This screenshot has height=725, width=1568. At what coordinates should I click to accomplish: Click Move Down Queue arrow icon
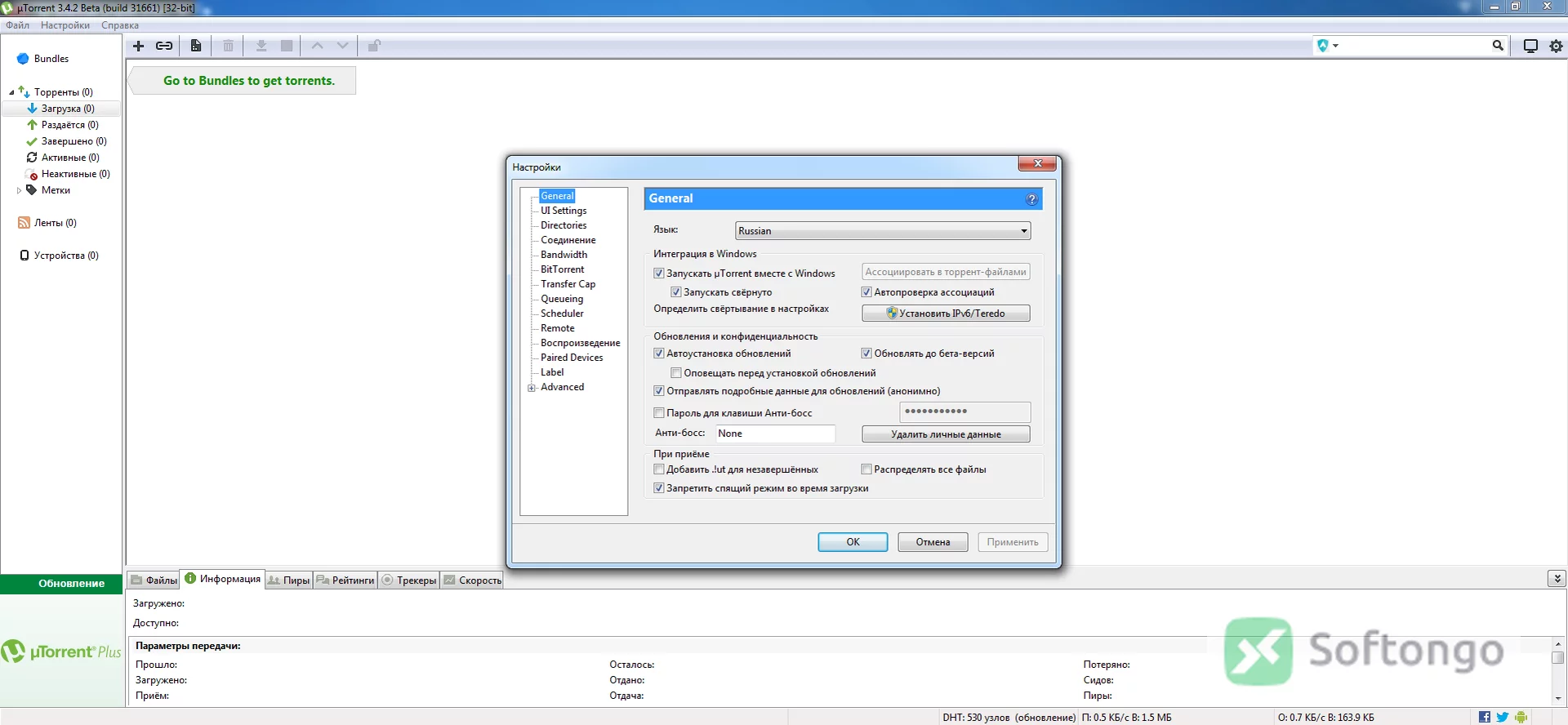tap(343, 46)
